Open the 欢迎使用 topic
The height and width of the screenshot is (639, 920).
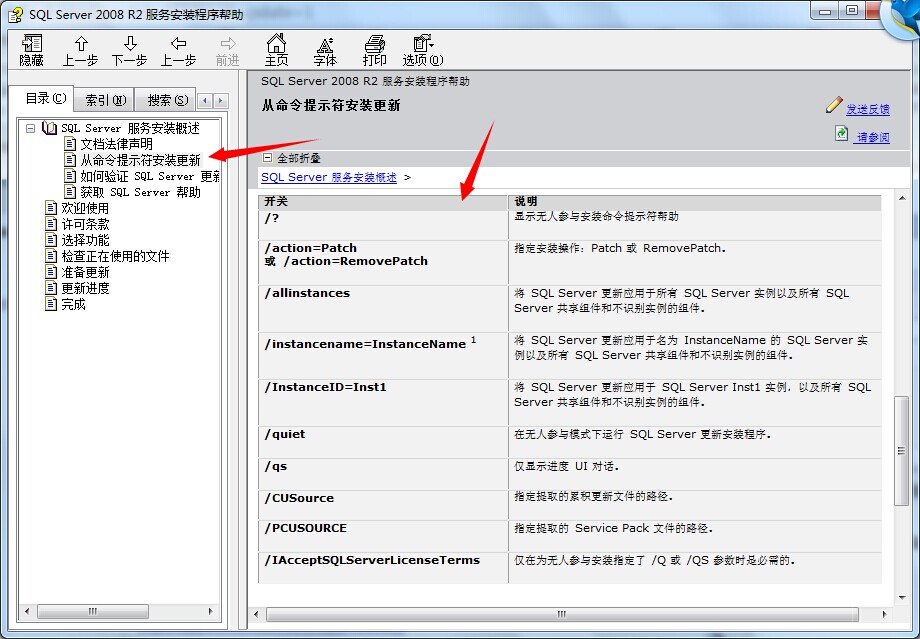pyautogui.click(x=85, y=208)
